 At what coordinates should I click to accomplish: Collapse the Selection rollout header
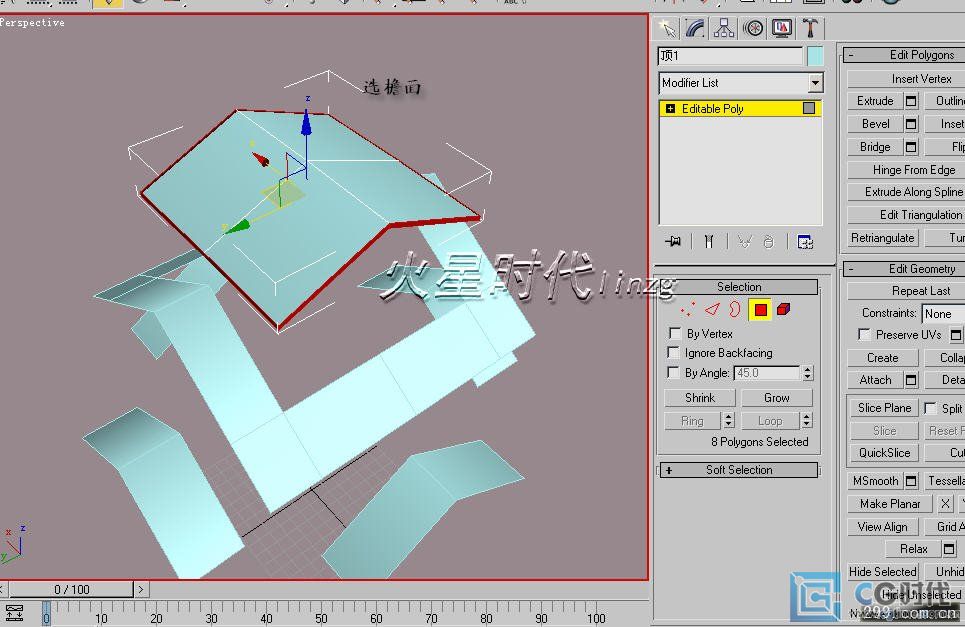point(739,287)
